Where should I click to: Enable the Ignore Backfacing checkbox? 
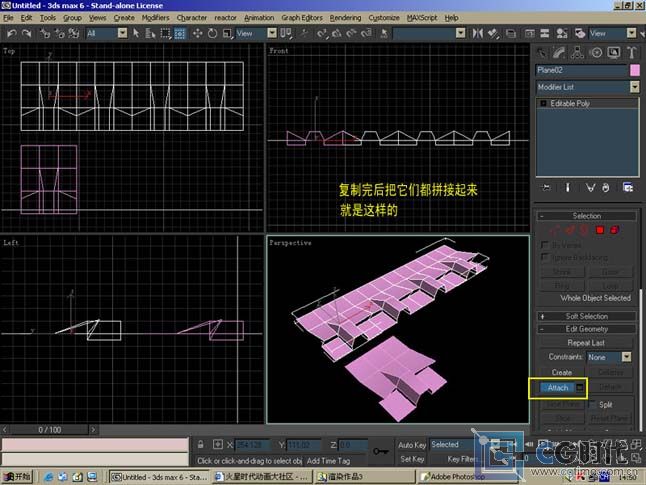coord(545,257)
